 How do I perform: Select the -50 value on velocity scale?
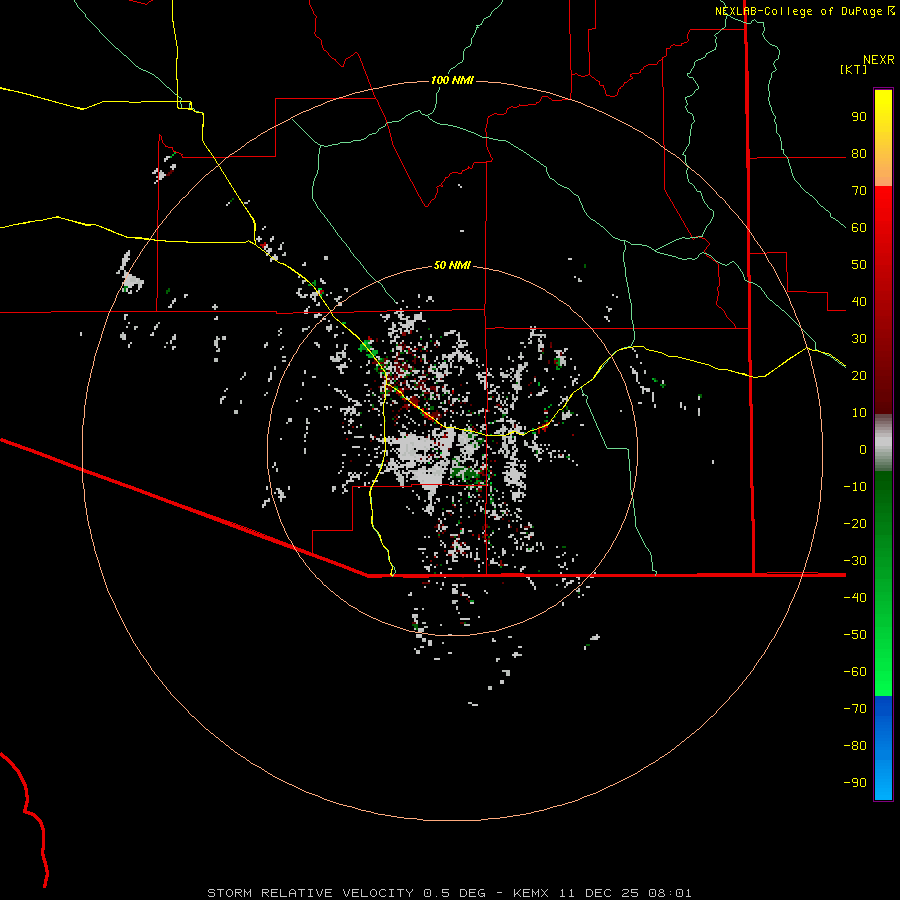click(x=855, y=635)
